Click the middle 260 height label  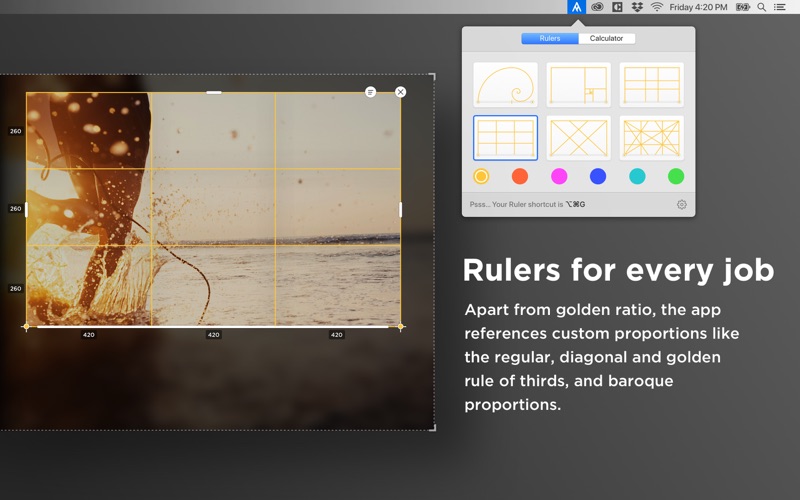(16, 209)
